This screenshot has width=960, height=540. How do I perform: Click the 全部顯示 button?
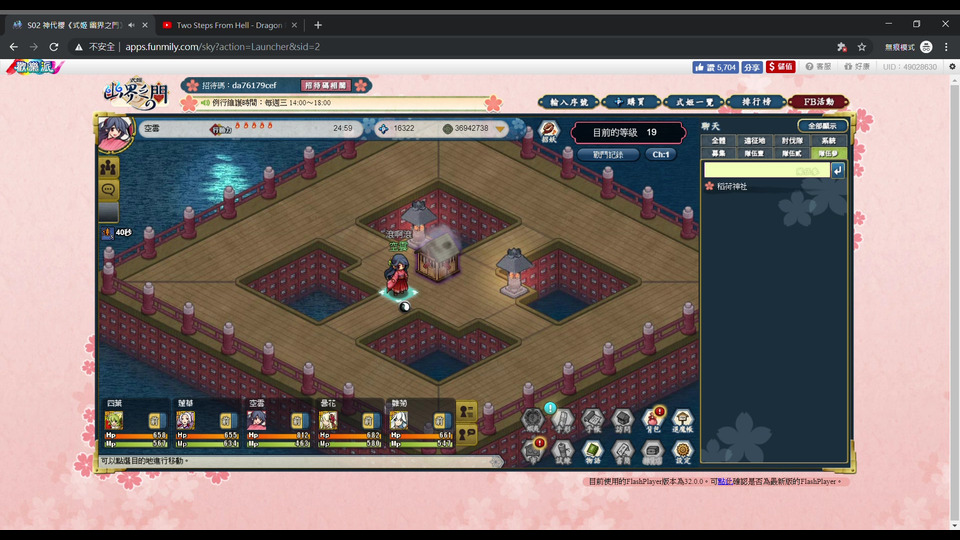coord(822,126)
